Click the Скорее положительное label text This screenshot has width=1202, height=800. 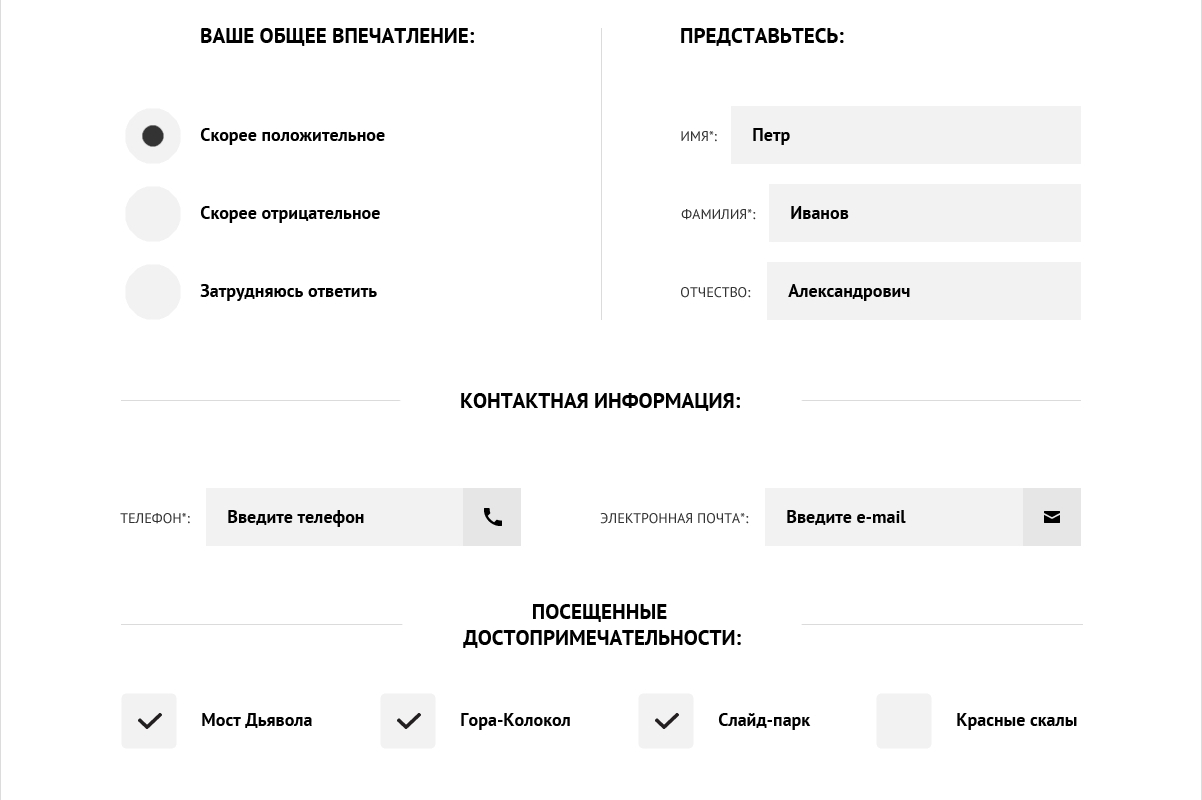tap(292, 135)
